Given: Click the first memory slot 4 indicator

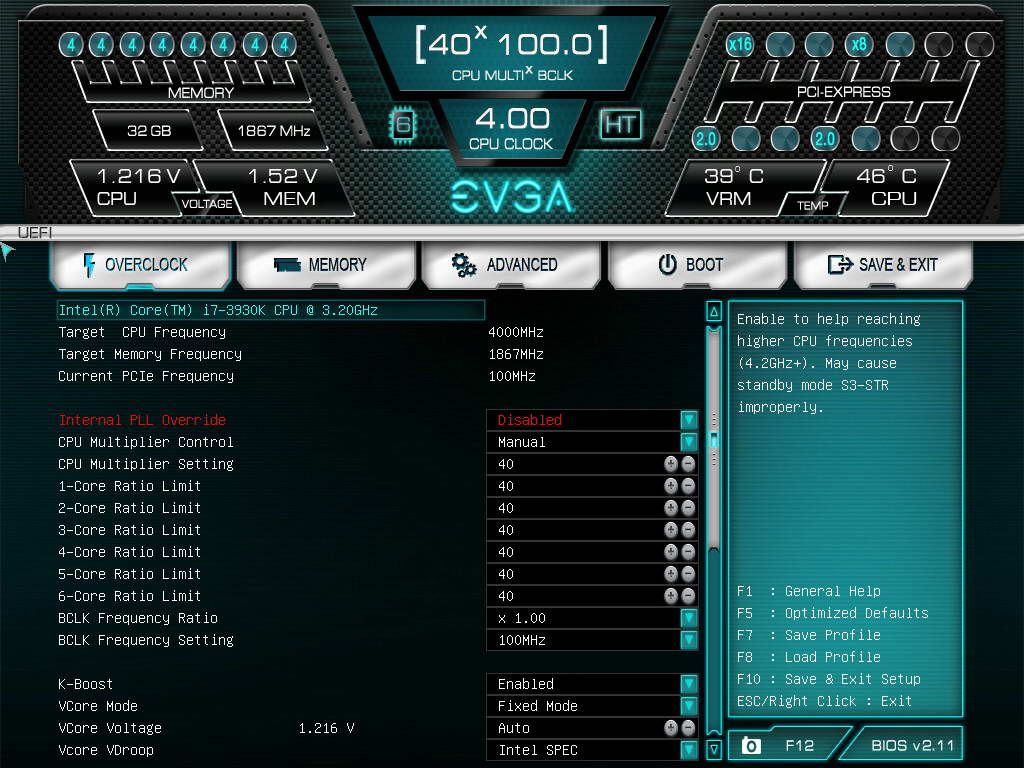Looking at the screenshot, I should [x=71, y=45].
